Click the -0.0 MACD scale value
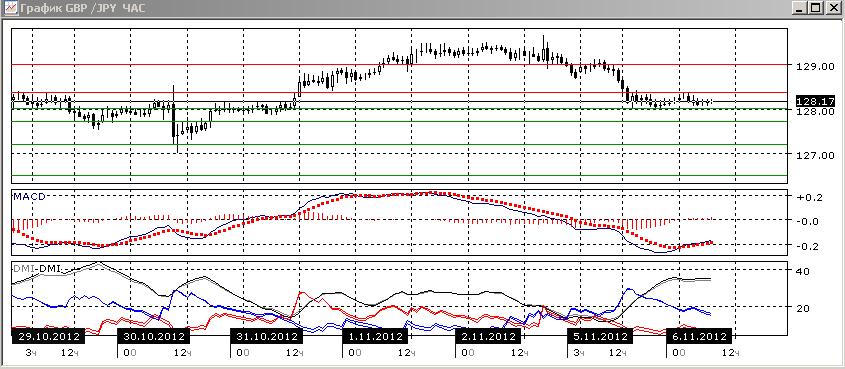This screenshot has height=369, width=845. click(x=807, y=221)
